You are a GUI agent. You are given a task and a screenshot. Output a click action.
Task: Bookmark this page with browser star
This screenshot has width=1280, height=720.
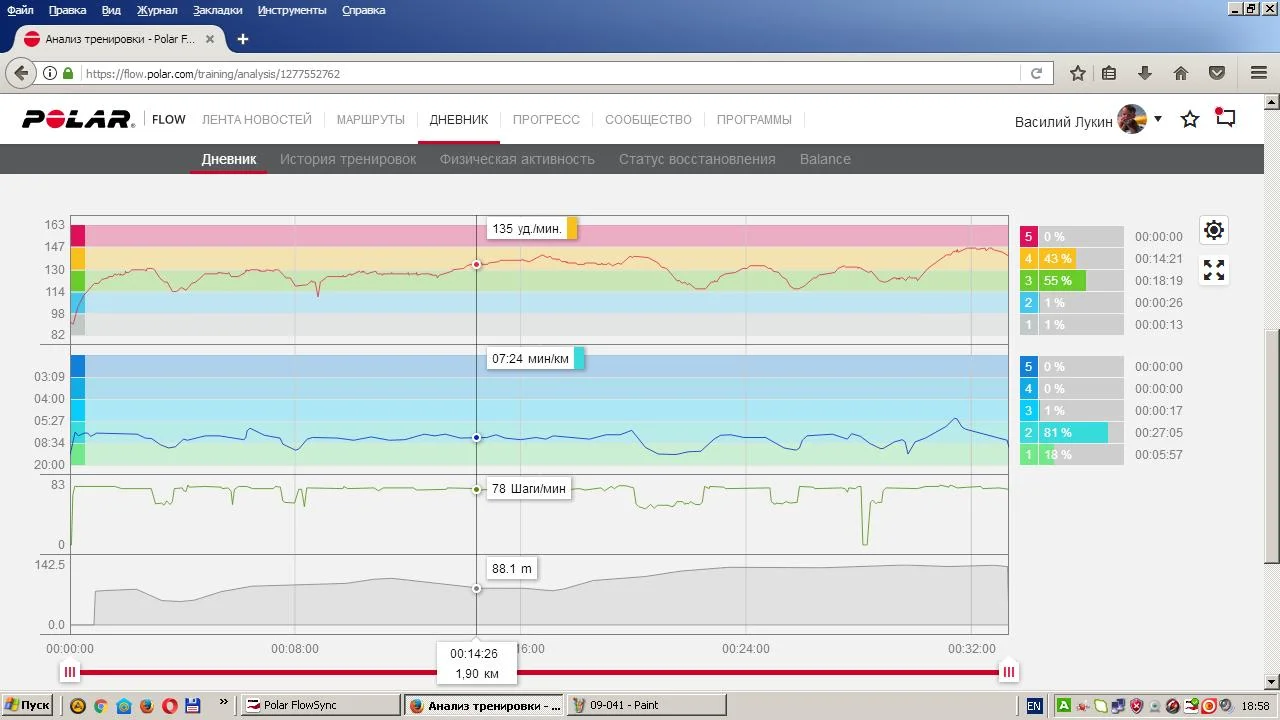click(x=1077, y=73)
